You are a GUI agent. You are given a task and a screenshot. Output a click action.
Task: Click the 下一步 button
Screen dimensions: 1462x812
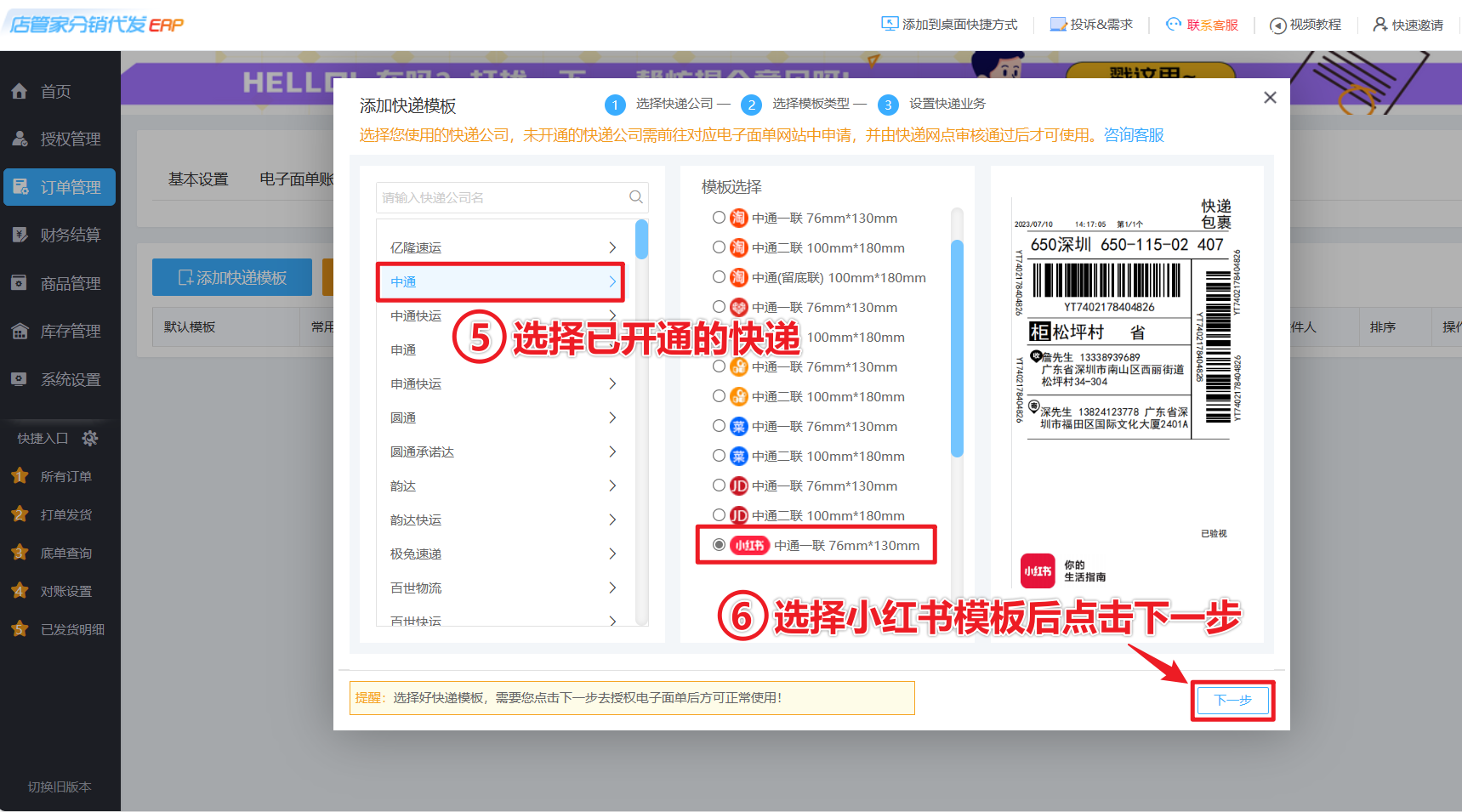(1232, 700)
